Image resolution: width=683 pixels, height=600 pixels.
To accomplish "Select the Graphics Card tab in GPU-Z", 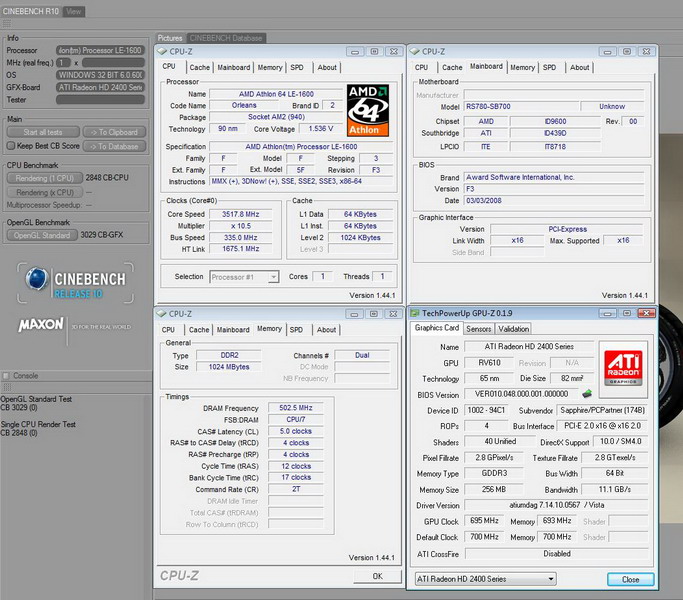I will click(x=436, y=328).
